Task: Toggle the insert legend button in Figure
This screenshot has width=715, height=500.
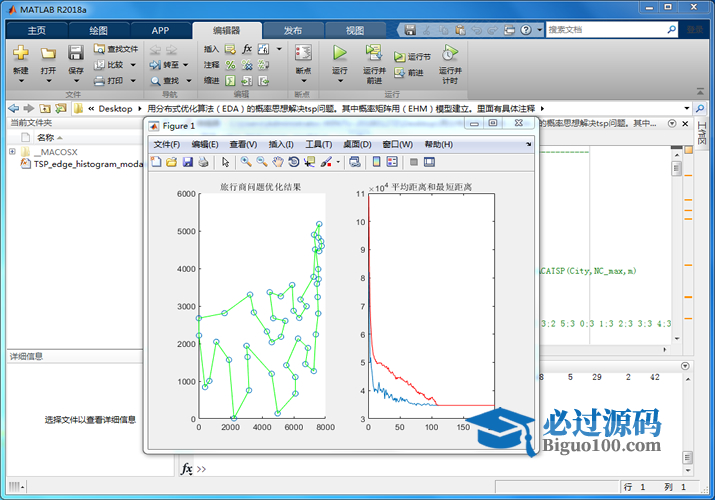Action: [392, 162]
